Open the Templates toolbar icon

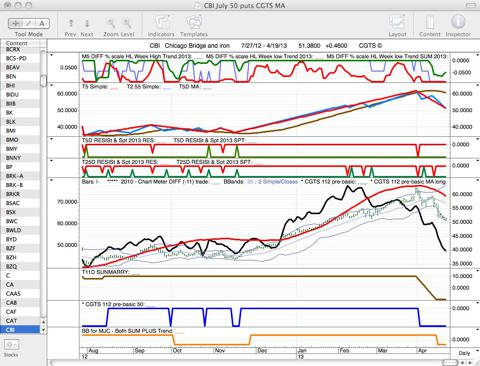pos(194,23)
